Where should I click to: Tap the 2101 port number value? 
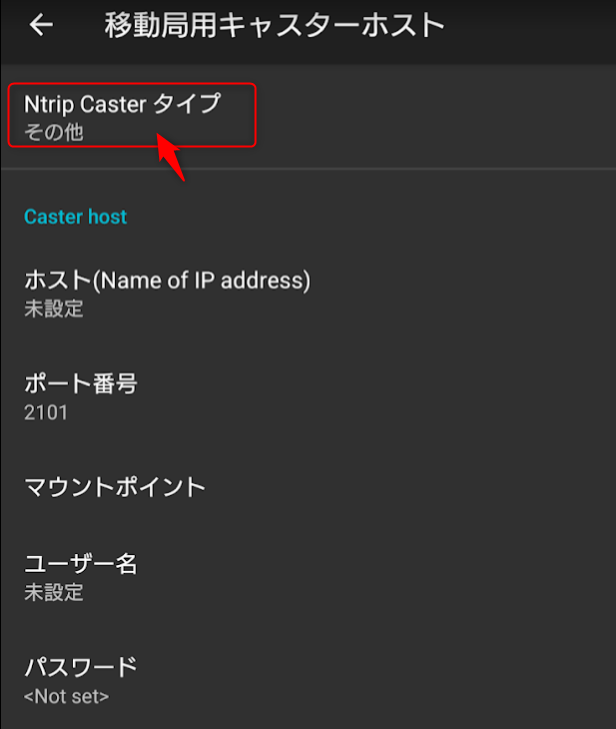coord(46,412)
